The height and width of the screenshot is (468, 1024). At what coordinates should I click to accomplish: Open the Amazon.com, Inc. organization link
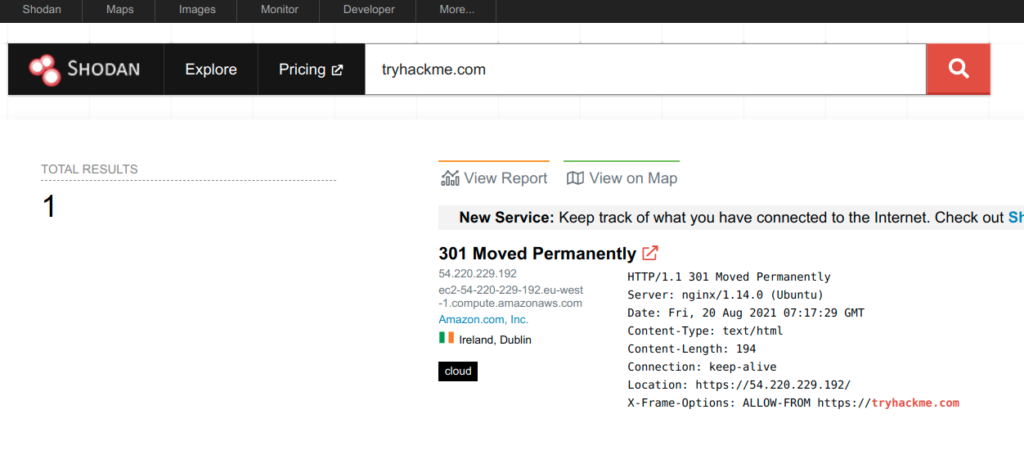tap(483, 319)
